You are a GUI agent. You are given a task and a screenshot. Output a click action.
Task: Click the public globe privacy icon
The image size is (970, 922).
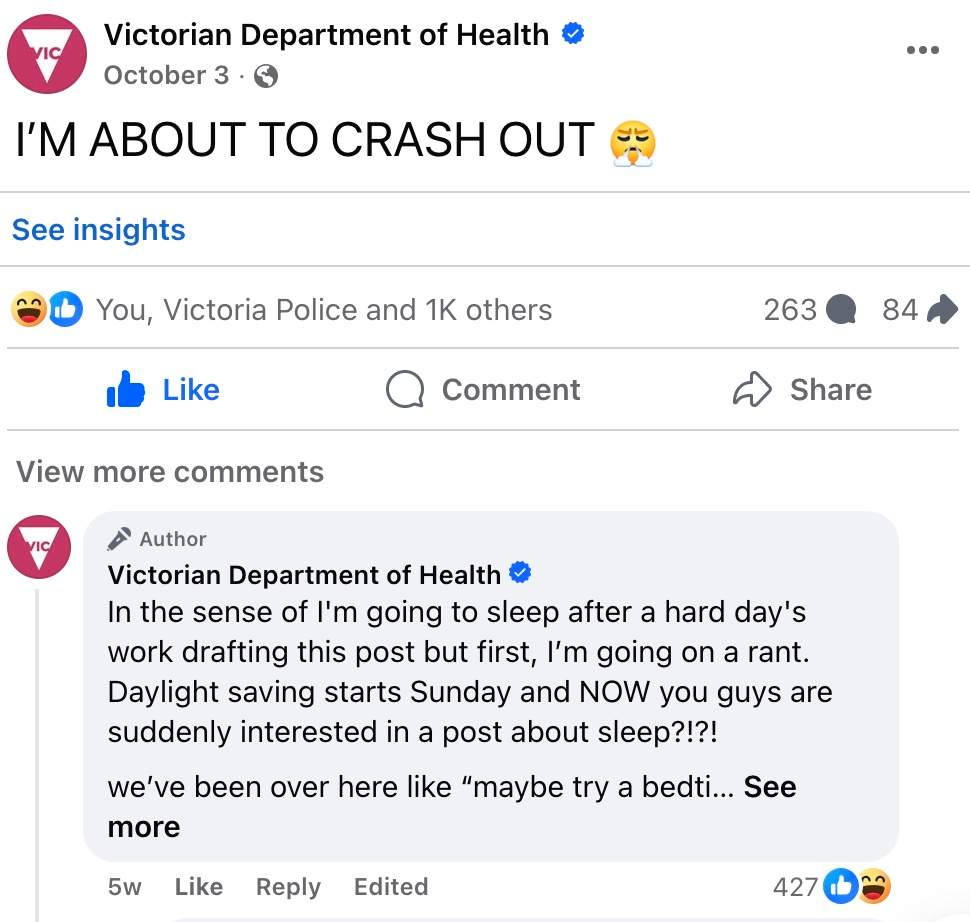pos(266,76)
